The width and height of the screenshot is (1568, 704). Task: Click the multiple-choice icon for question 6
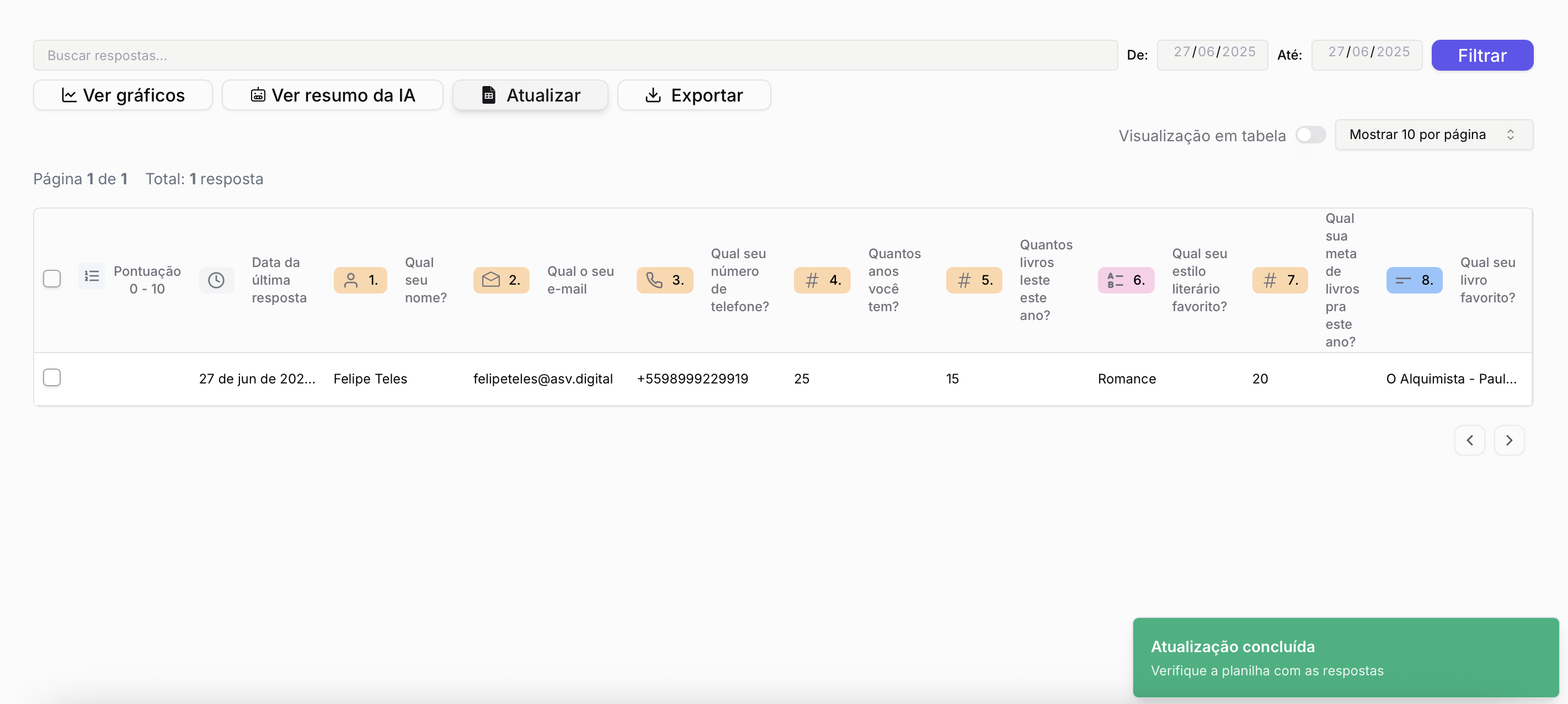coord(1115,280)
